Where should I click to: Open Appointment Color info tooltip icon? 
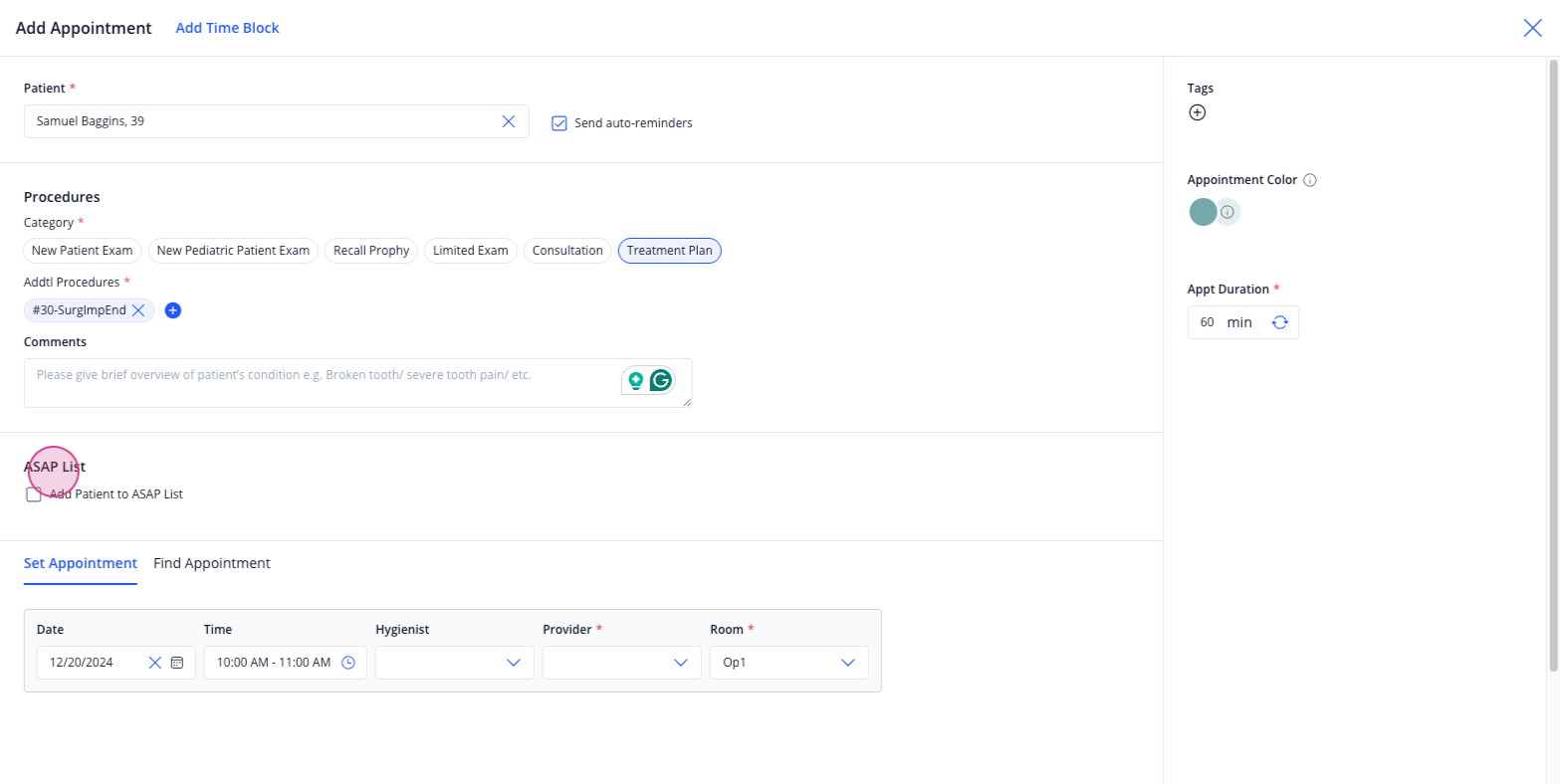coord(1310,180)
